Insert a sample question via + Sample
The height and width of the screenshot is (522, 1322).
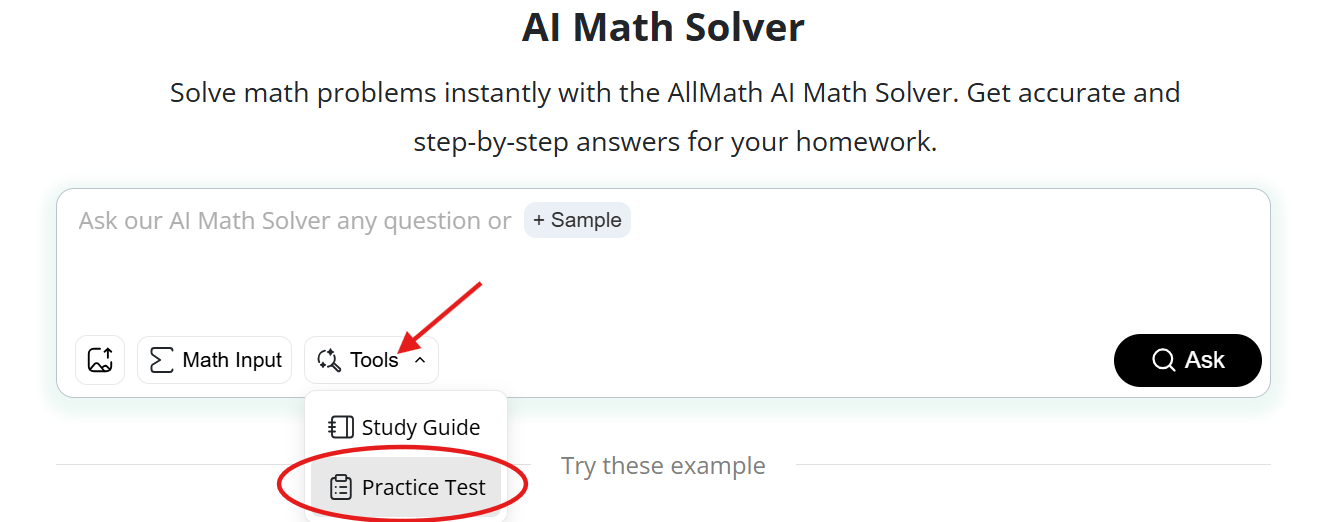(x=577, y=220)
